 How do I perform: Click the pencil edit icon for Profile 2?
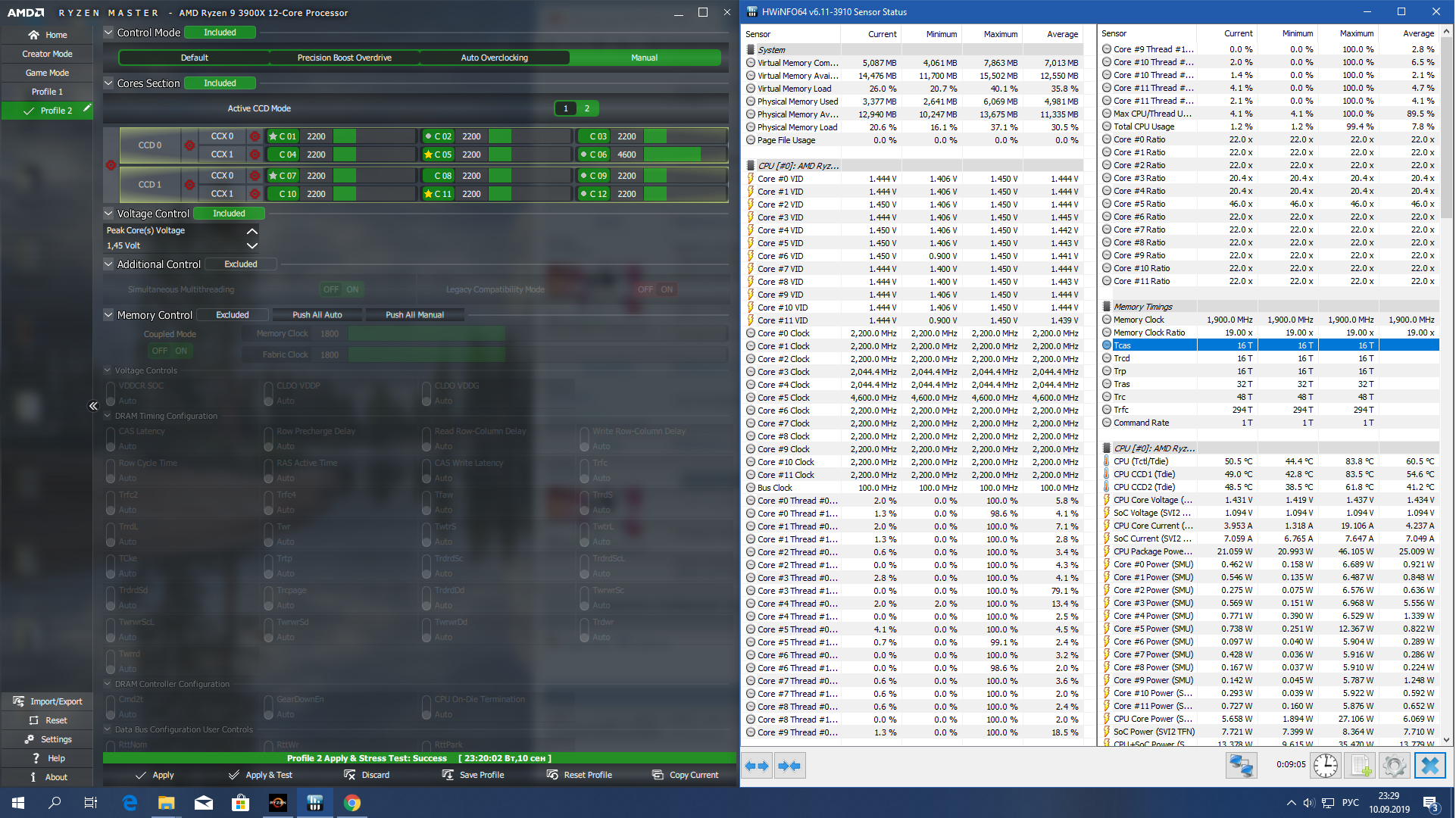point(87,108)
